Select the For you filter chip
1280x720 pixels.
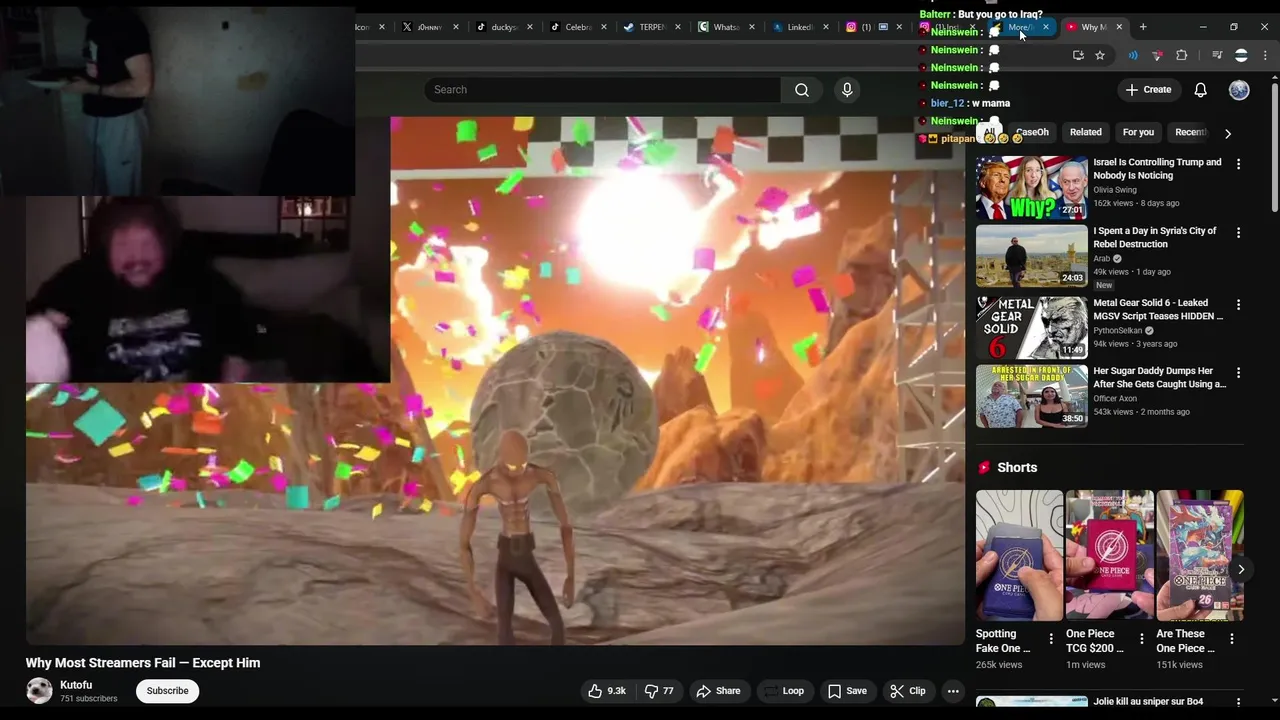coord(1138,132)
